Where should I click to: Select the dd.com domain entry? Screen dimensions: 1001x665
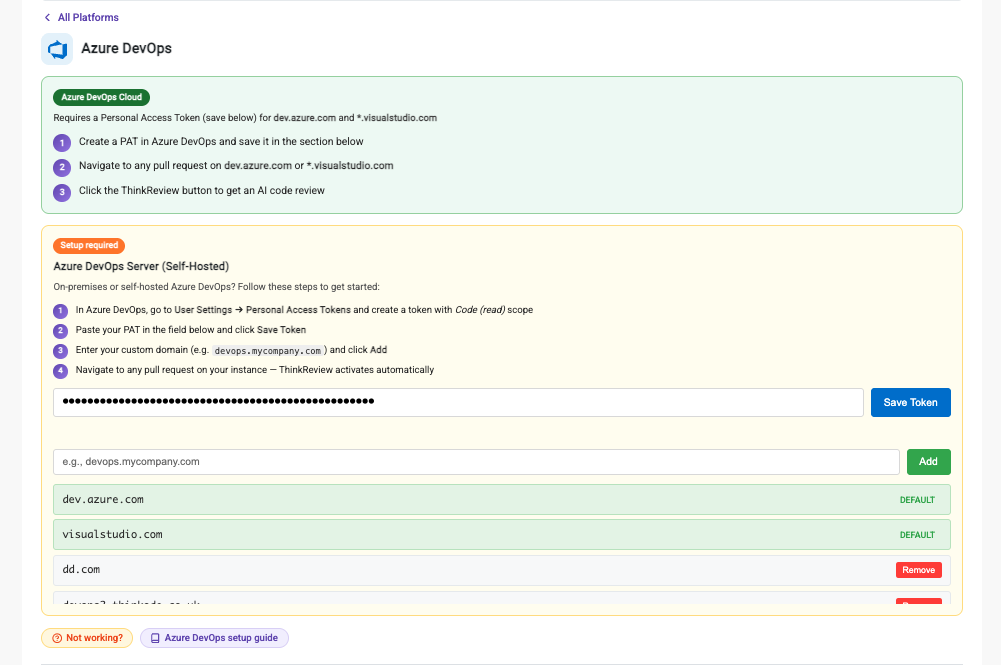[502, 570]
